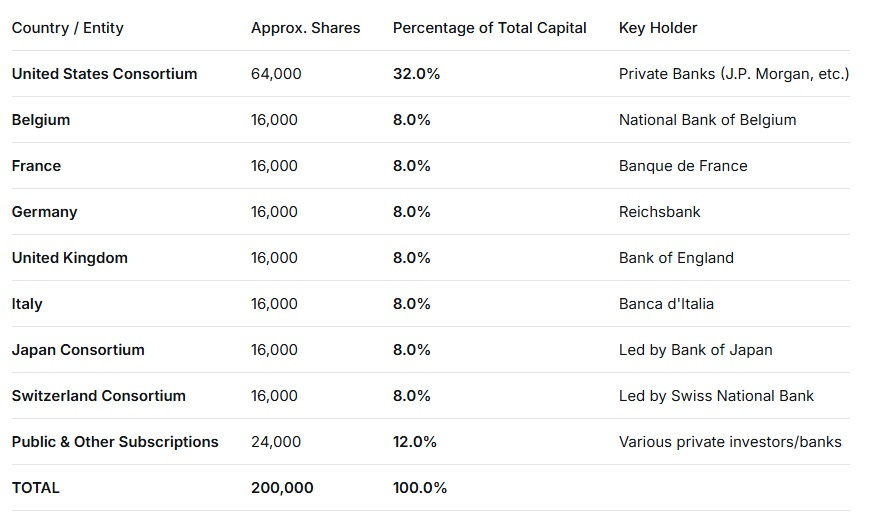Select the "Percentage of Total Capital" header
The height and width of the screenshot is (531, 877).
click(489, 28)
